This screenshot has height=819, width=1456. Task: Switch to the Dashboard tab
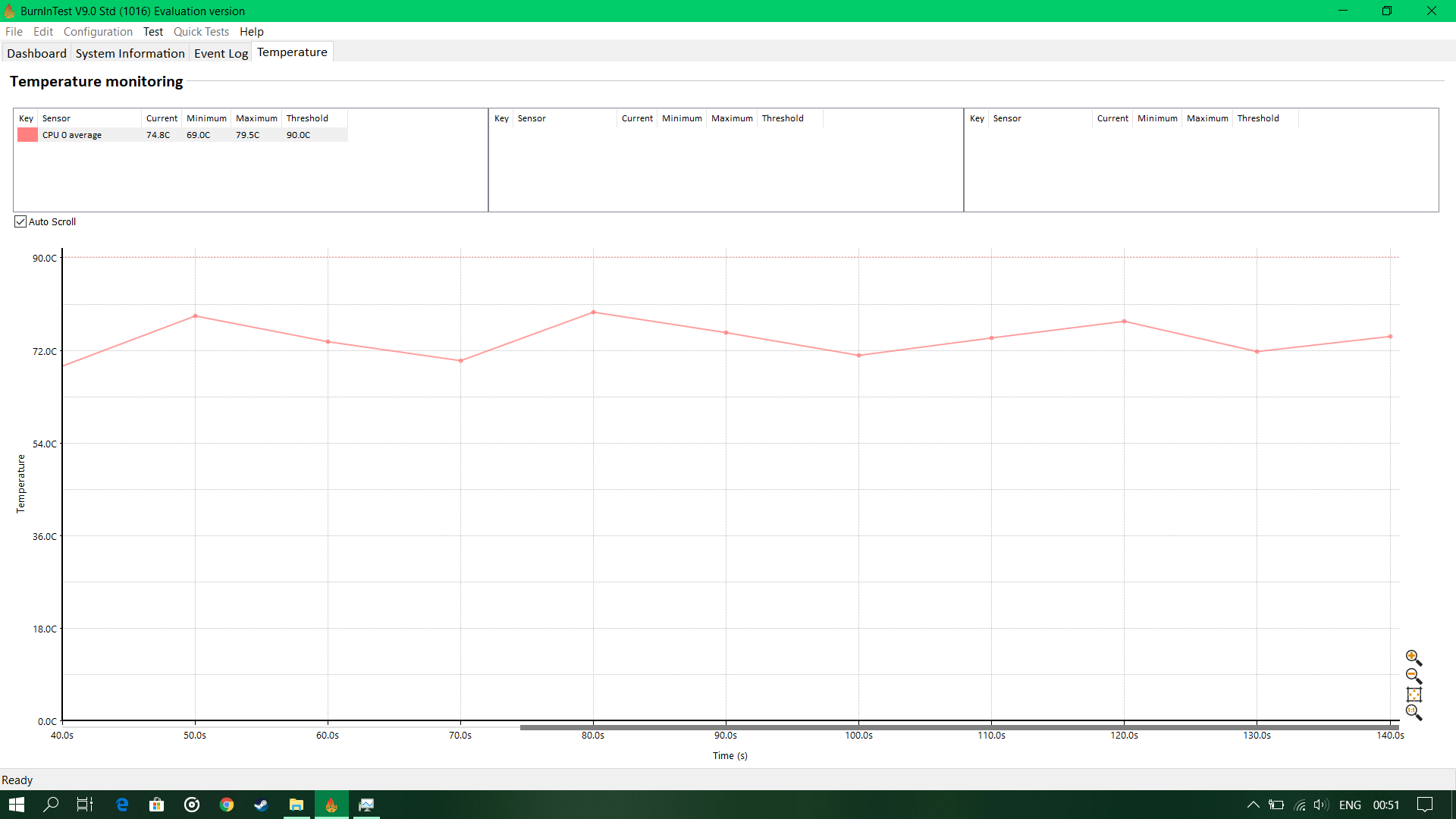[x=36, y=53]
